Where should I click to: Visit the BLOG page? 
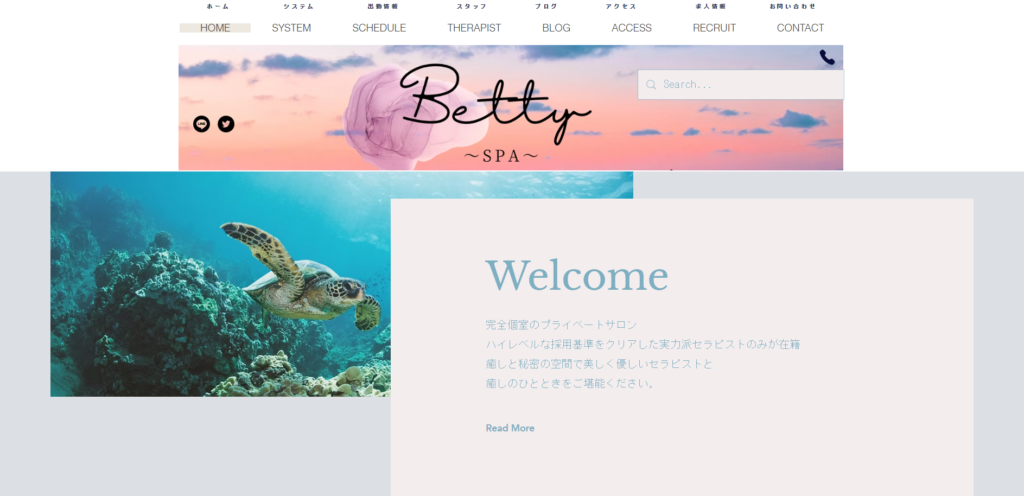556,28
